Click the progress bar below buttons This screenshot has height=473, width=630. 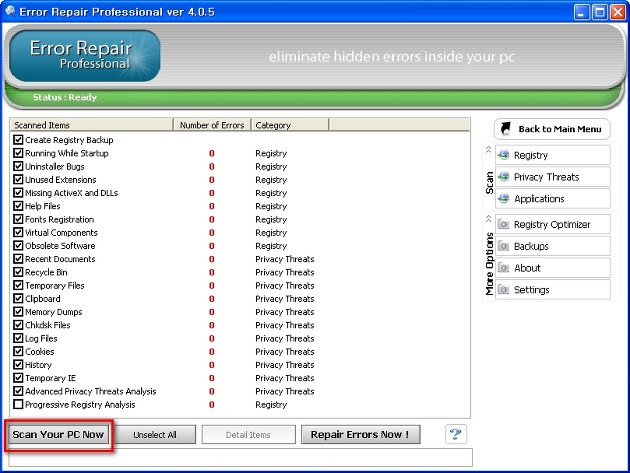(x=240, y=457)
